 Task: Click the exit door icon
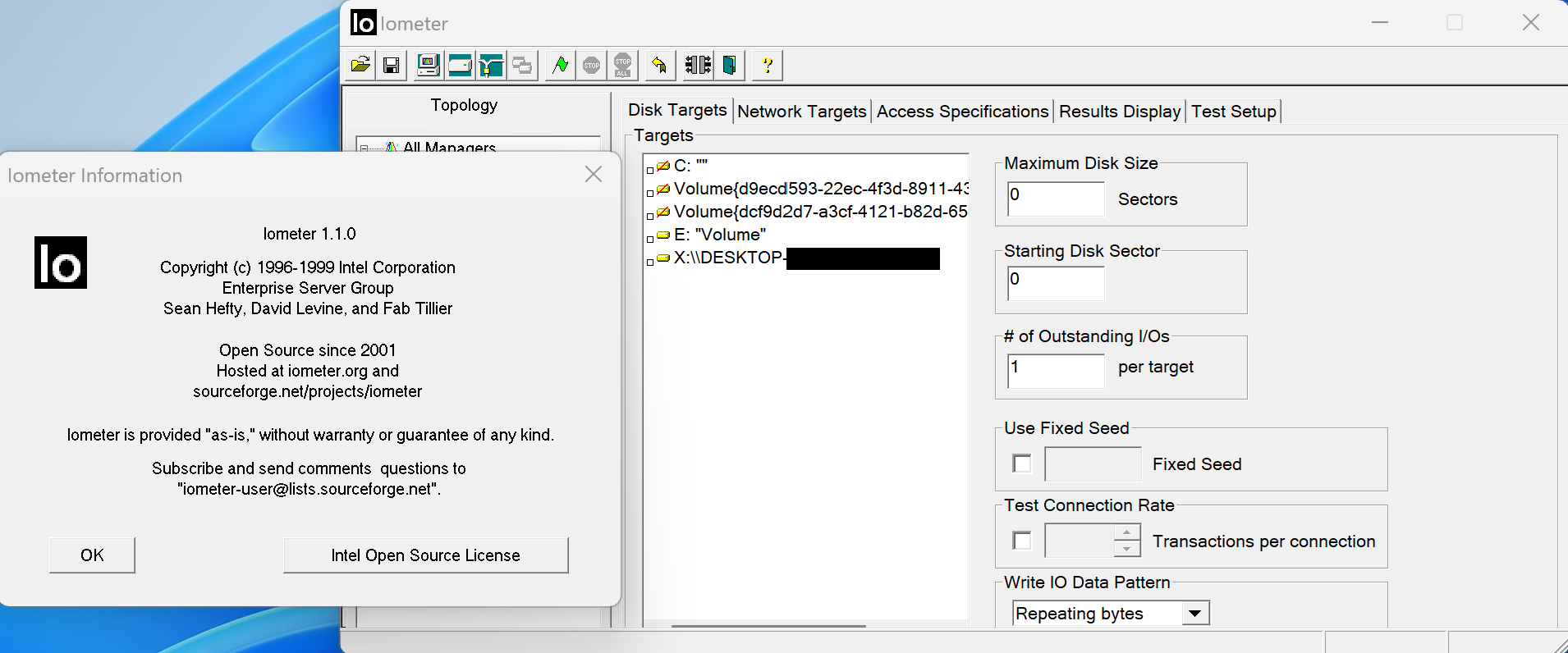[x=729, y=65]
